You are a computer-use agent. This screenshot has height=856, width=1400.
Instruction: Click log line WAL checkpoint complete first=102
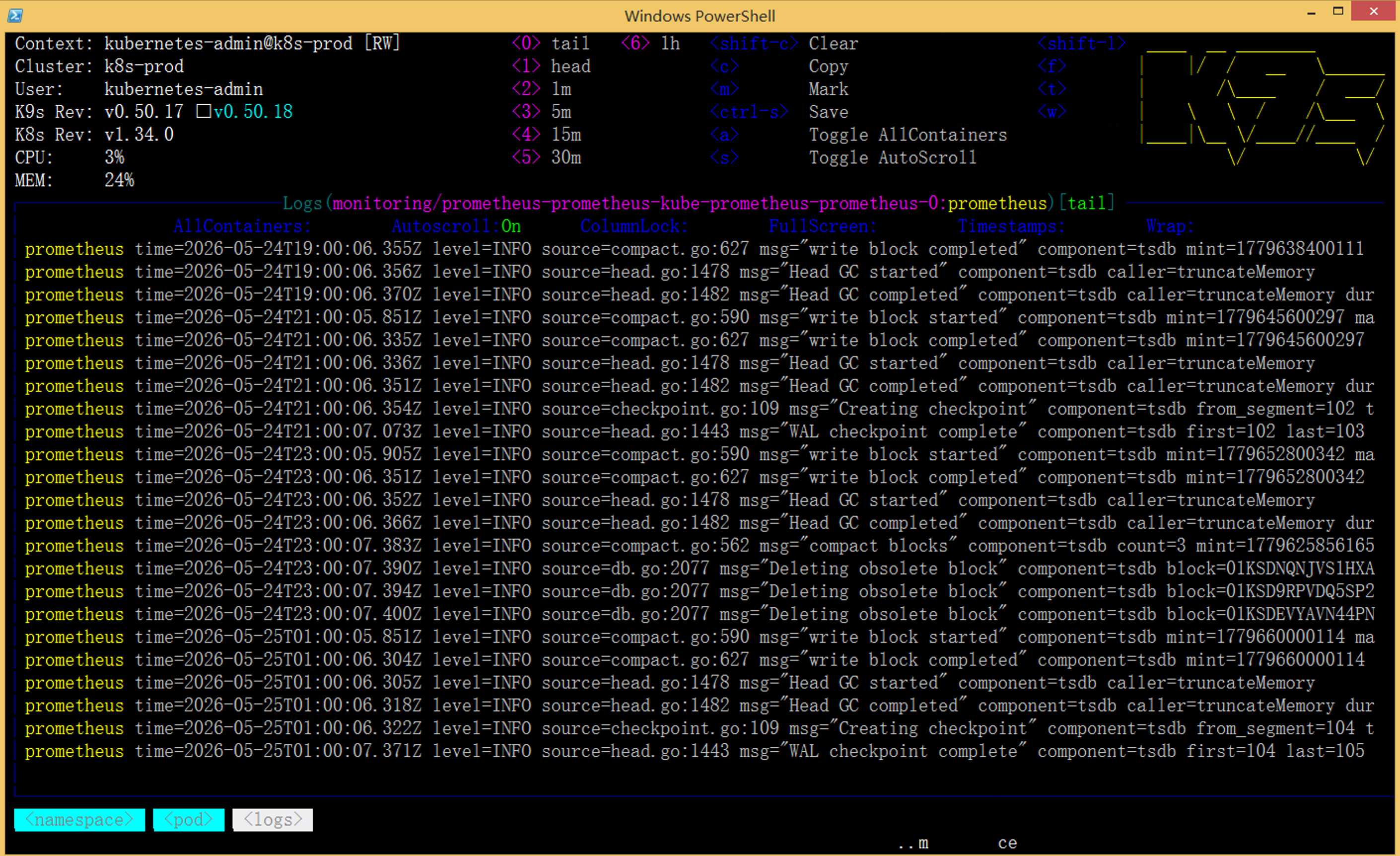click(695, 431)
